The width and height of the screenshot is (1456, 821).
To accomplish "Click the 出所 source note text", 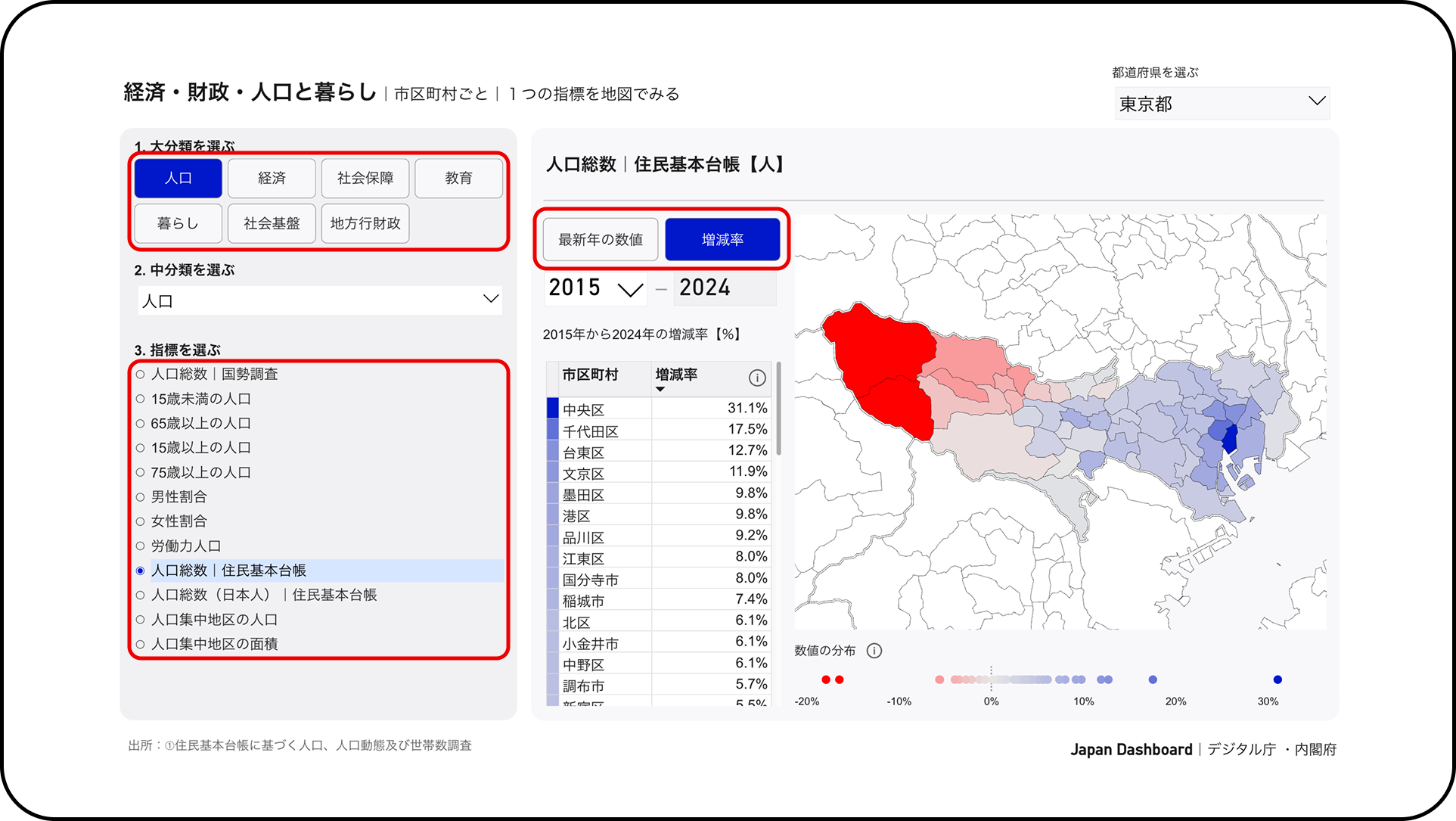I will point(300,745).
